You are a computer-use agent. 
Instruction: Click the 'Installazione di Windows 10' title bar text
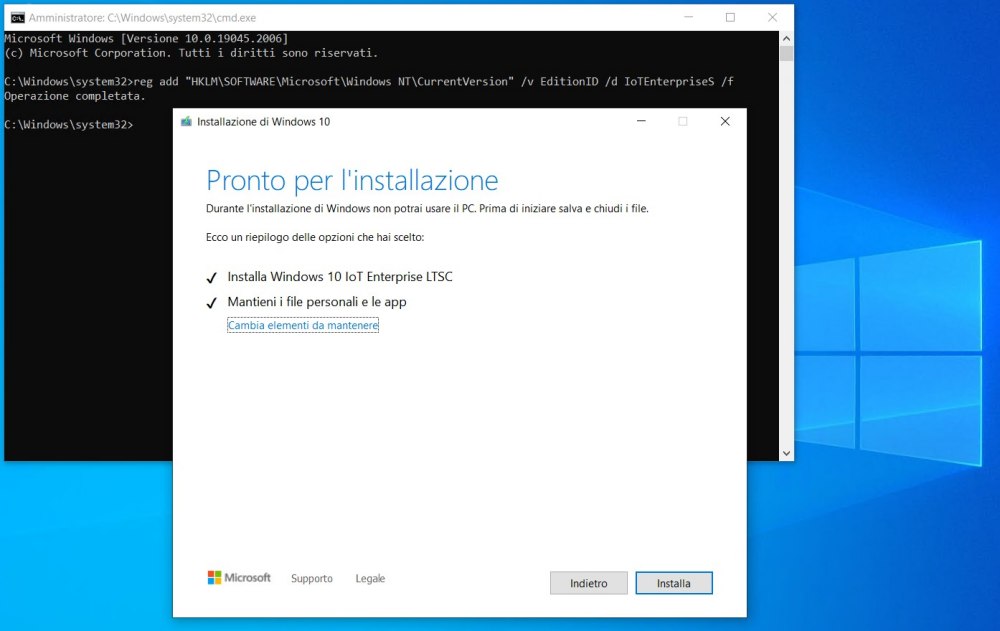coord(263,122)
